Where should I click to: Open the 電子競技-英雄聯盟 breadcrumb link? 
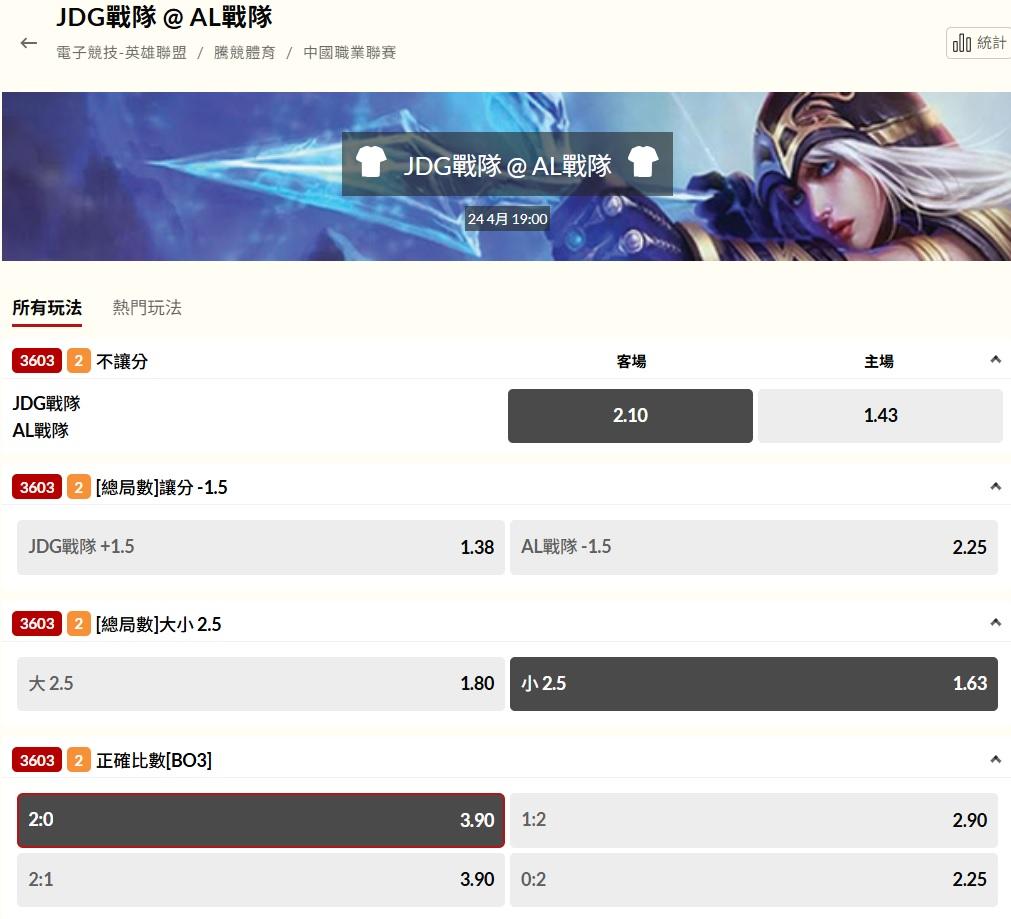[x=121, y=53]
